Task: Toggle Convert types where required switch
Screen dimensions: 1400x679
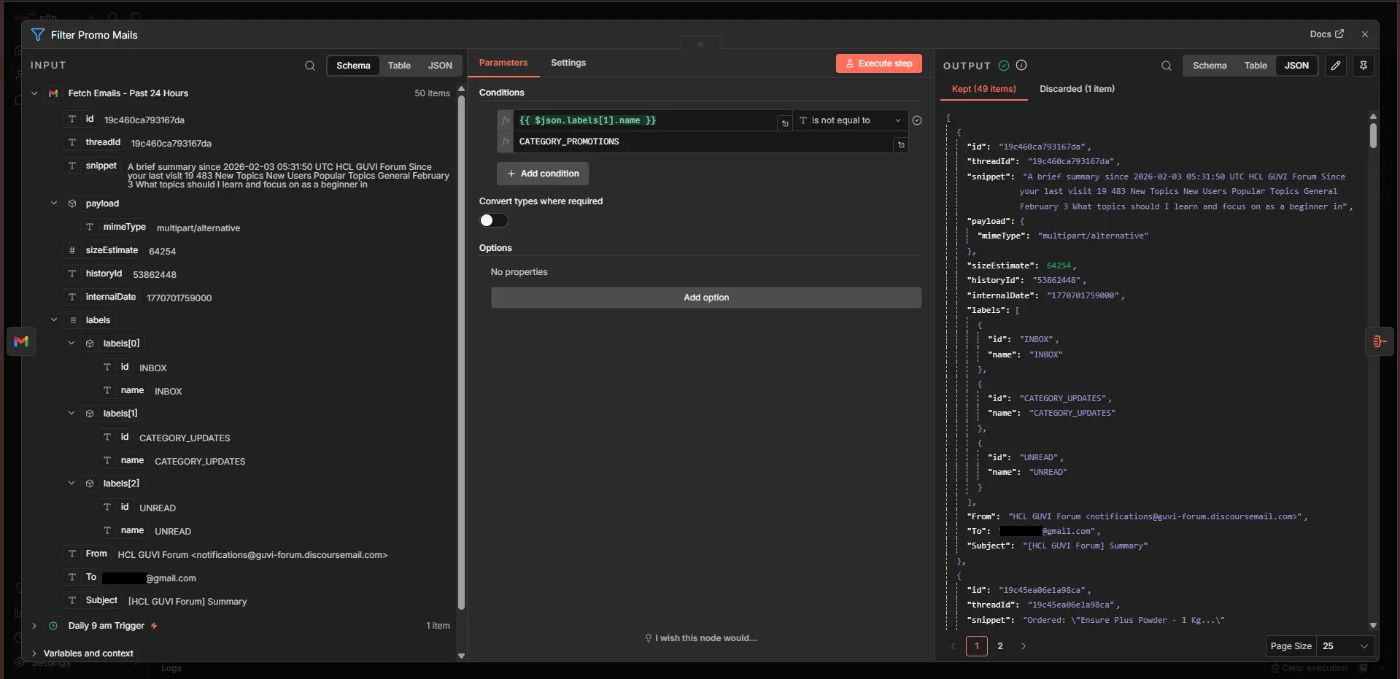Action: click(493, 220)
